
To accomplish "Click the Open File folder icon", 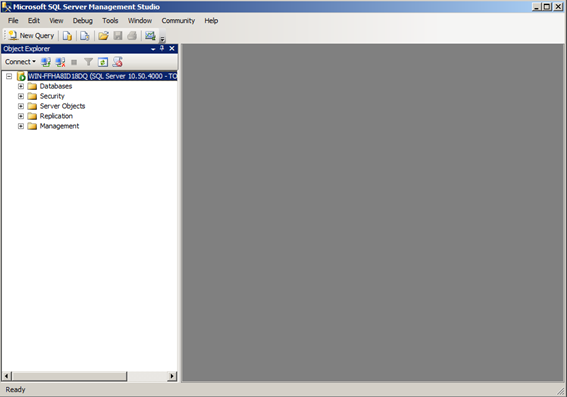I will point(103,35).
